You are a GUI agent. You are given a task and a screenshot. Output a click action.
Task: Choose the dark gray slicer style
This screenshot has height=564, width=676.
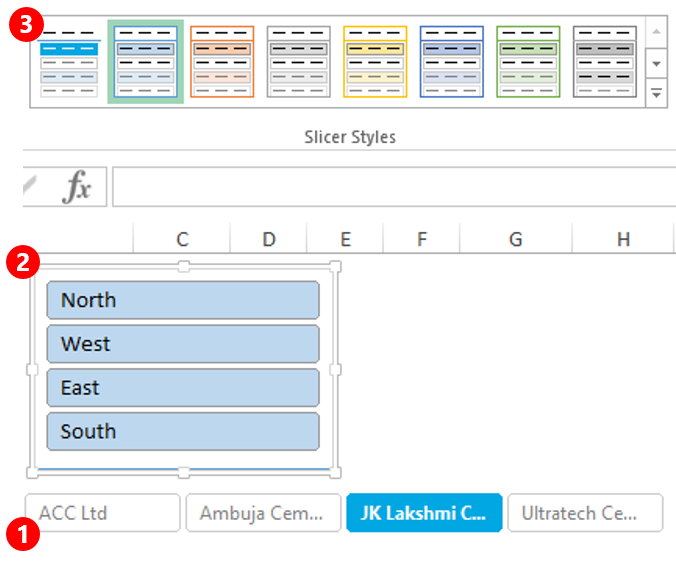tap(605, 62)
